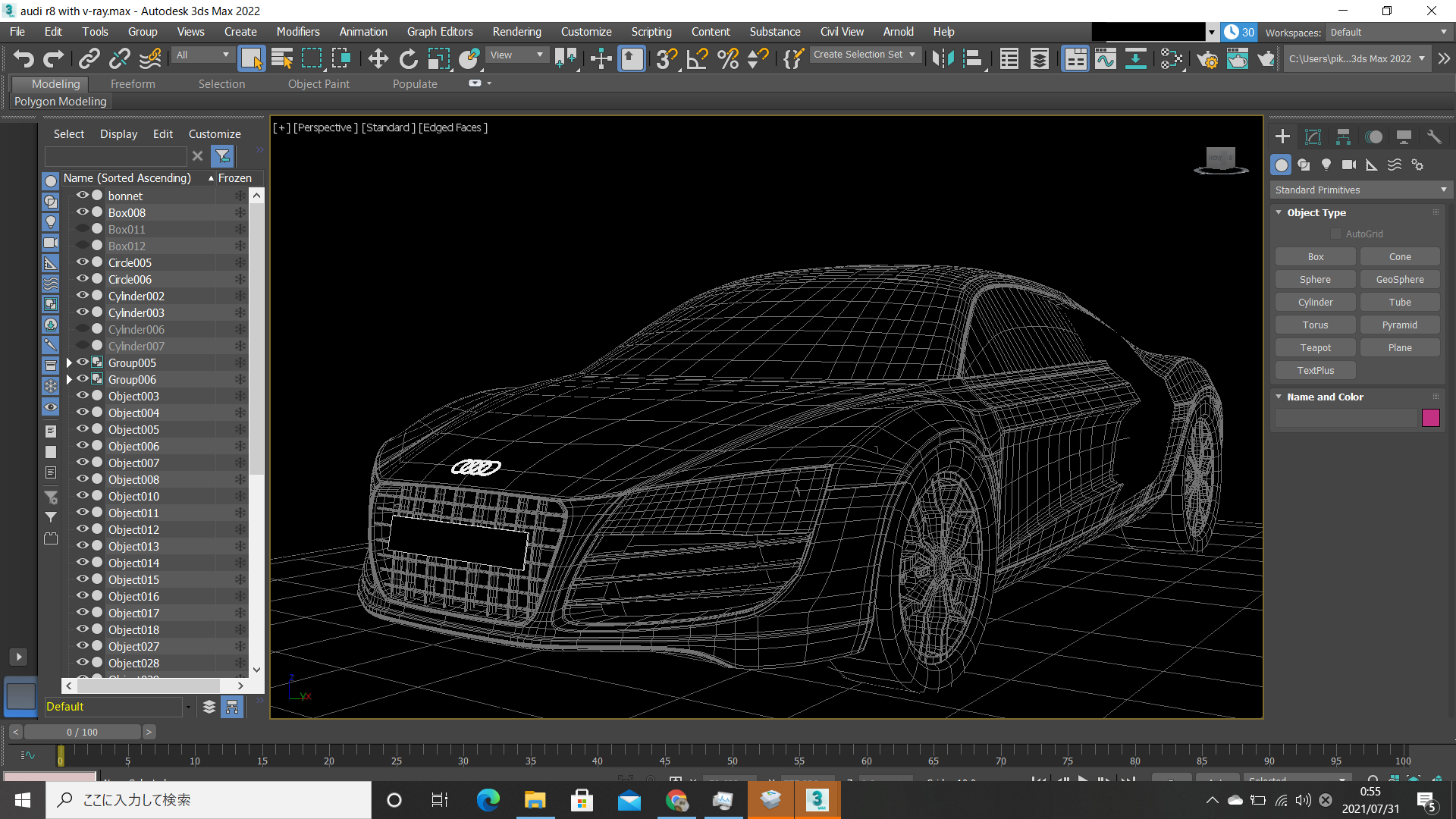Click the time slider 0 / 100 bar
The width and height of the screenshot is (1456, 819).
[x=83, y=732]
